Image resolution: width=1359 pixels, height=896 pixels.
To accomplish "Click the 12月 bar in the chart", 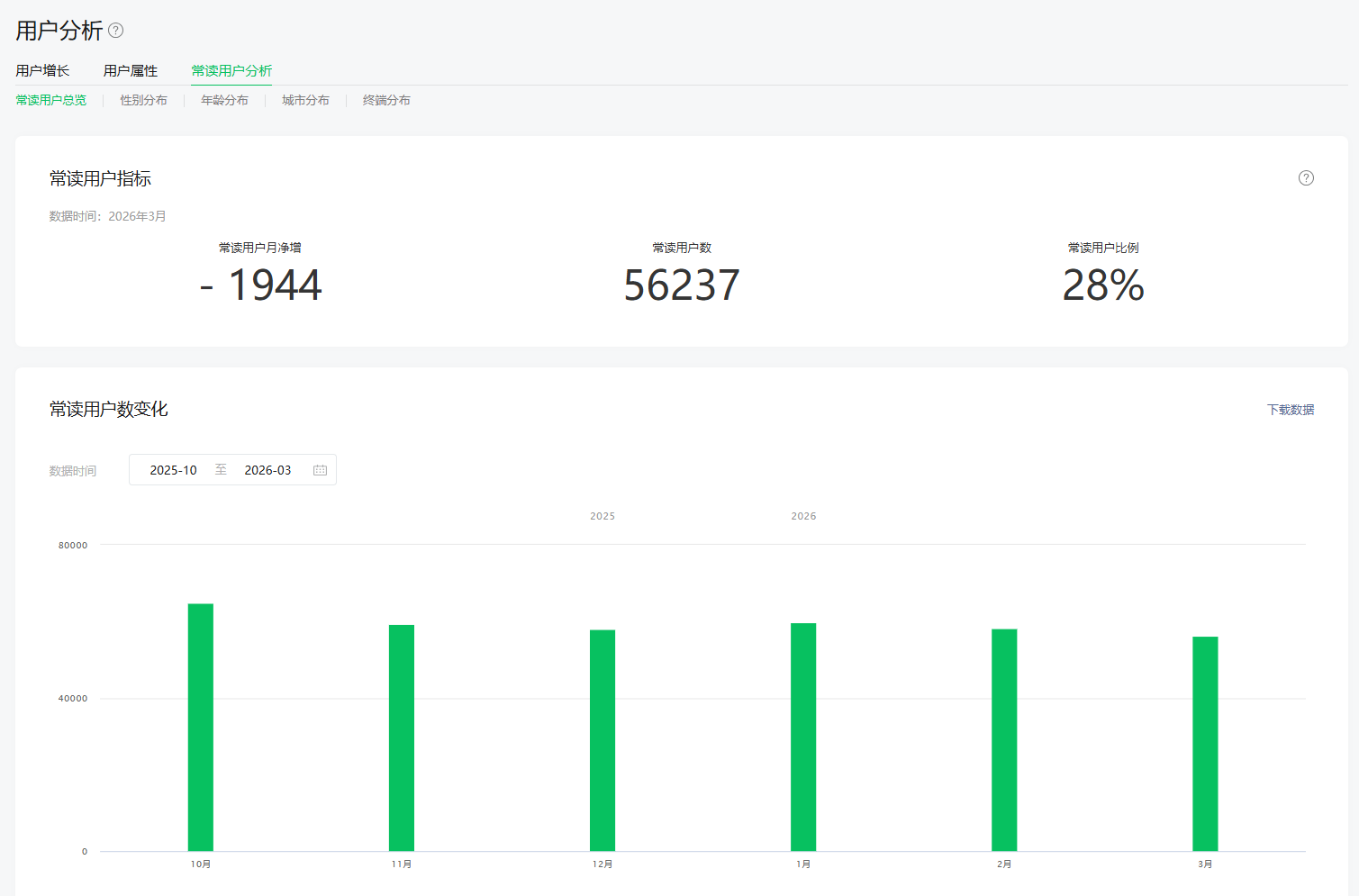I will click(602, 740).
